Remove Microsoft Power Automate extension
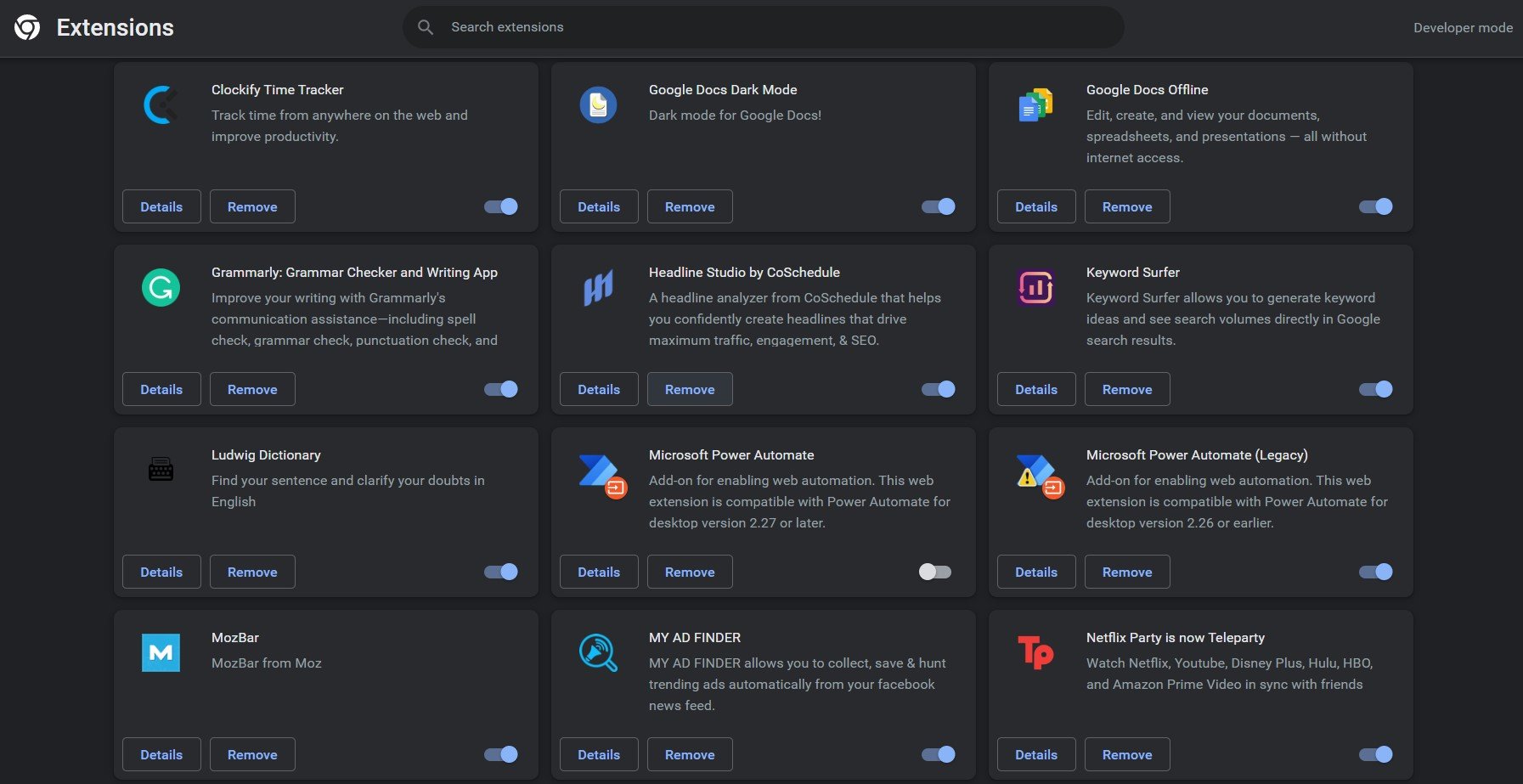The image size is (1523, 784). tap(690, 572)
